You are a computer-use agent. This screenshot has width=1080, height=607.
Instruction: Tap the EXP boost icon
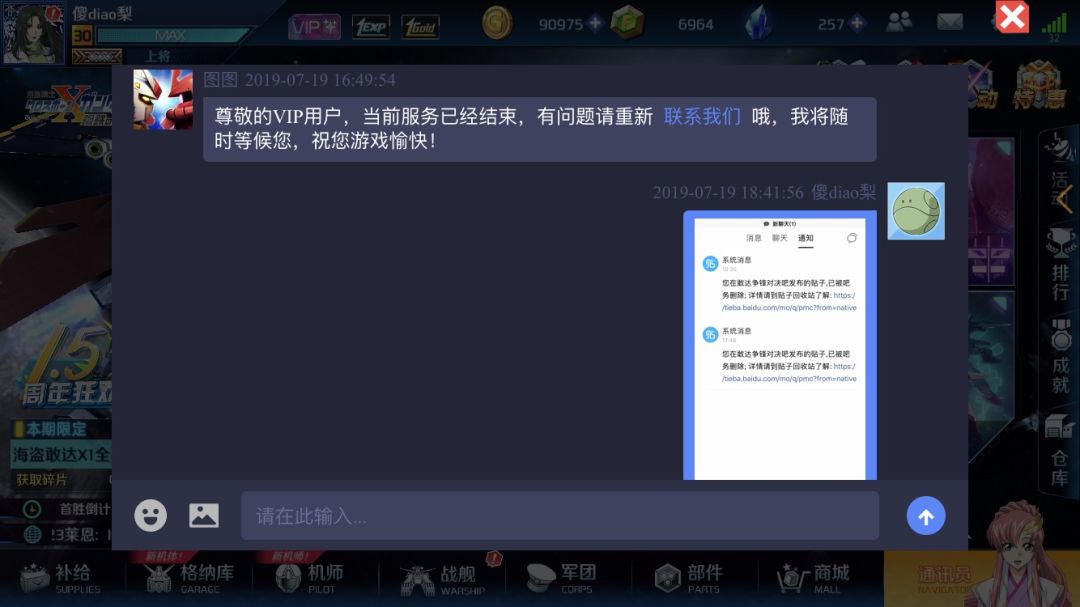[371, 27]
